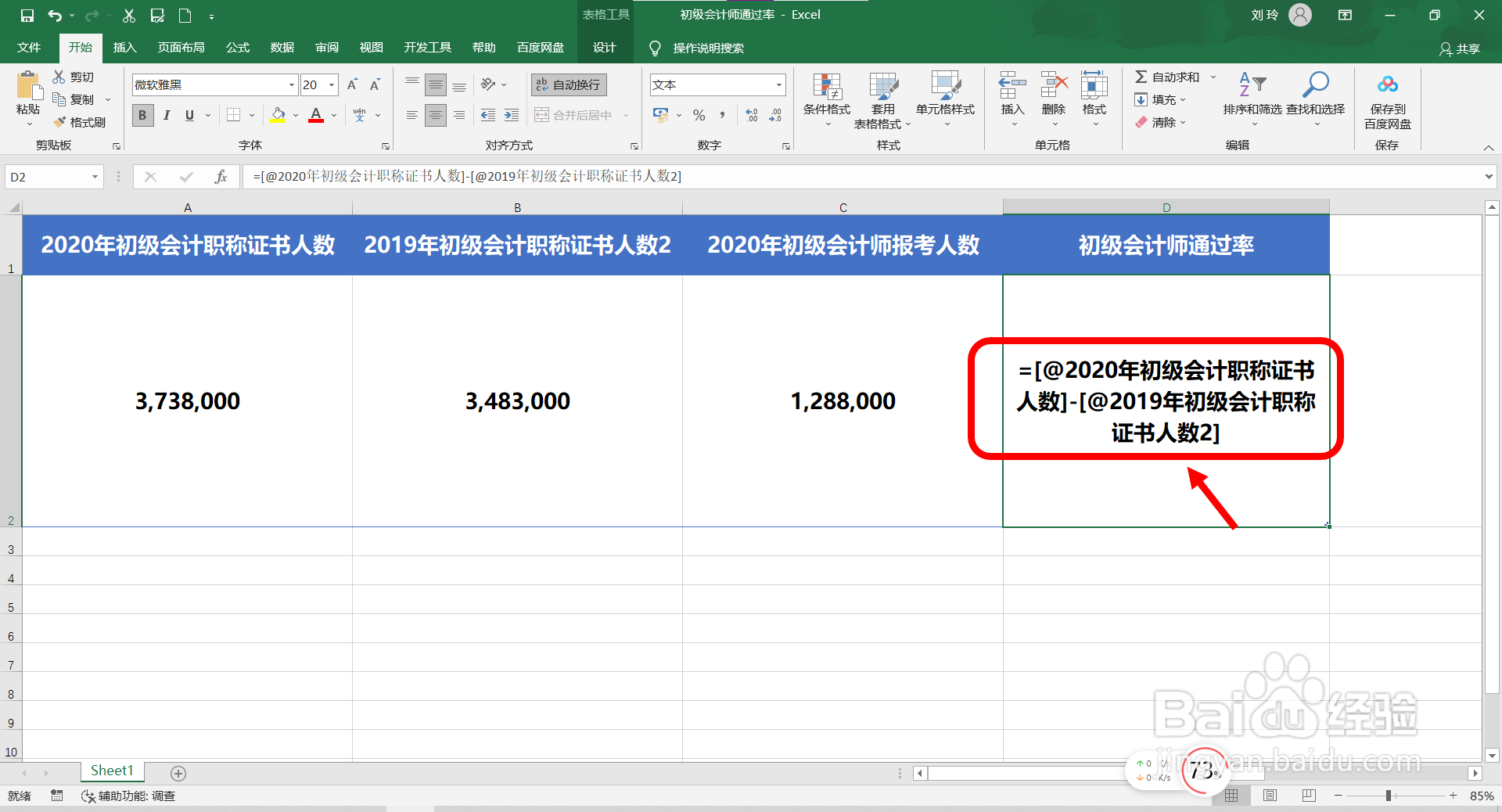
Task: Click the Format Painter brush icon
Action: tap(59, 122)
